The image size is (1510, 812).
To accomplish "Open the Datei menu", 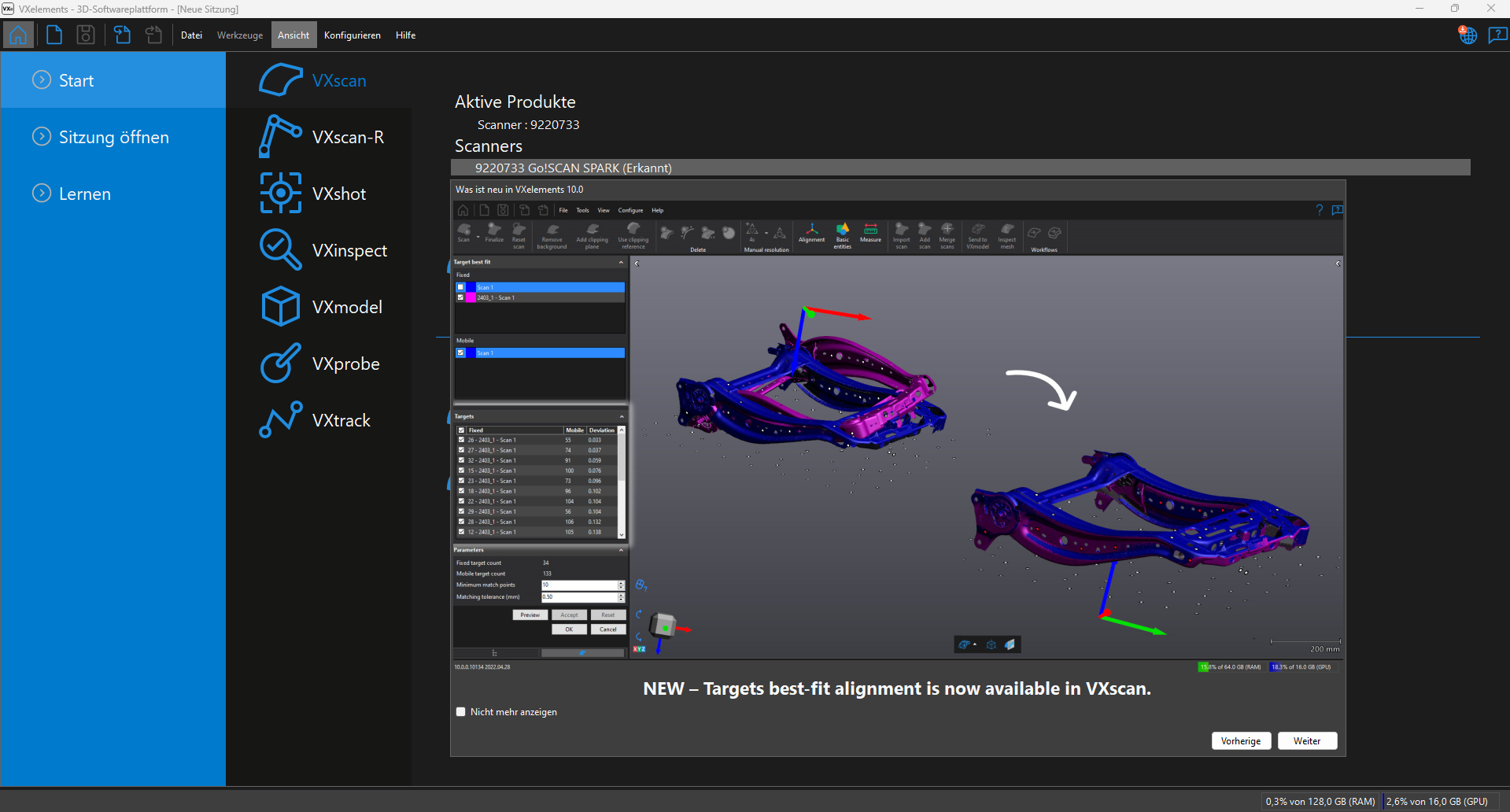I will pyautogui.click(x=191, y=35).
